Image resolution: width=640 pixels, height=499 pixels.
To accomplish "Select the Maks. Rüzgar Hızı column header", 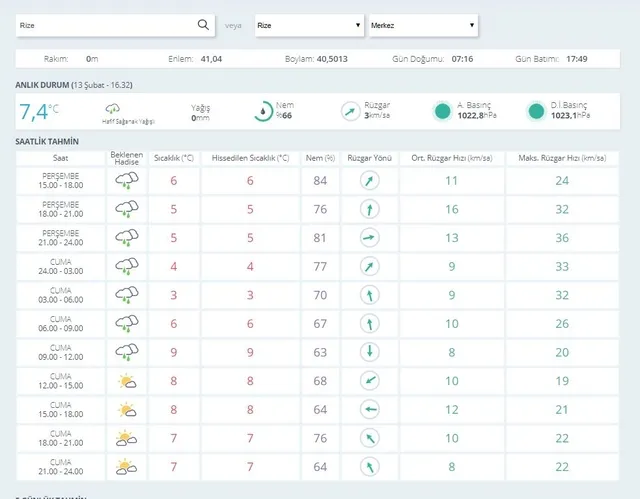I will point(562,158).
